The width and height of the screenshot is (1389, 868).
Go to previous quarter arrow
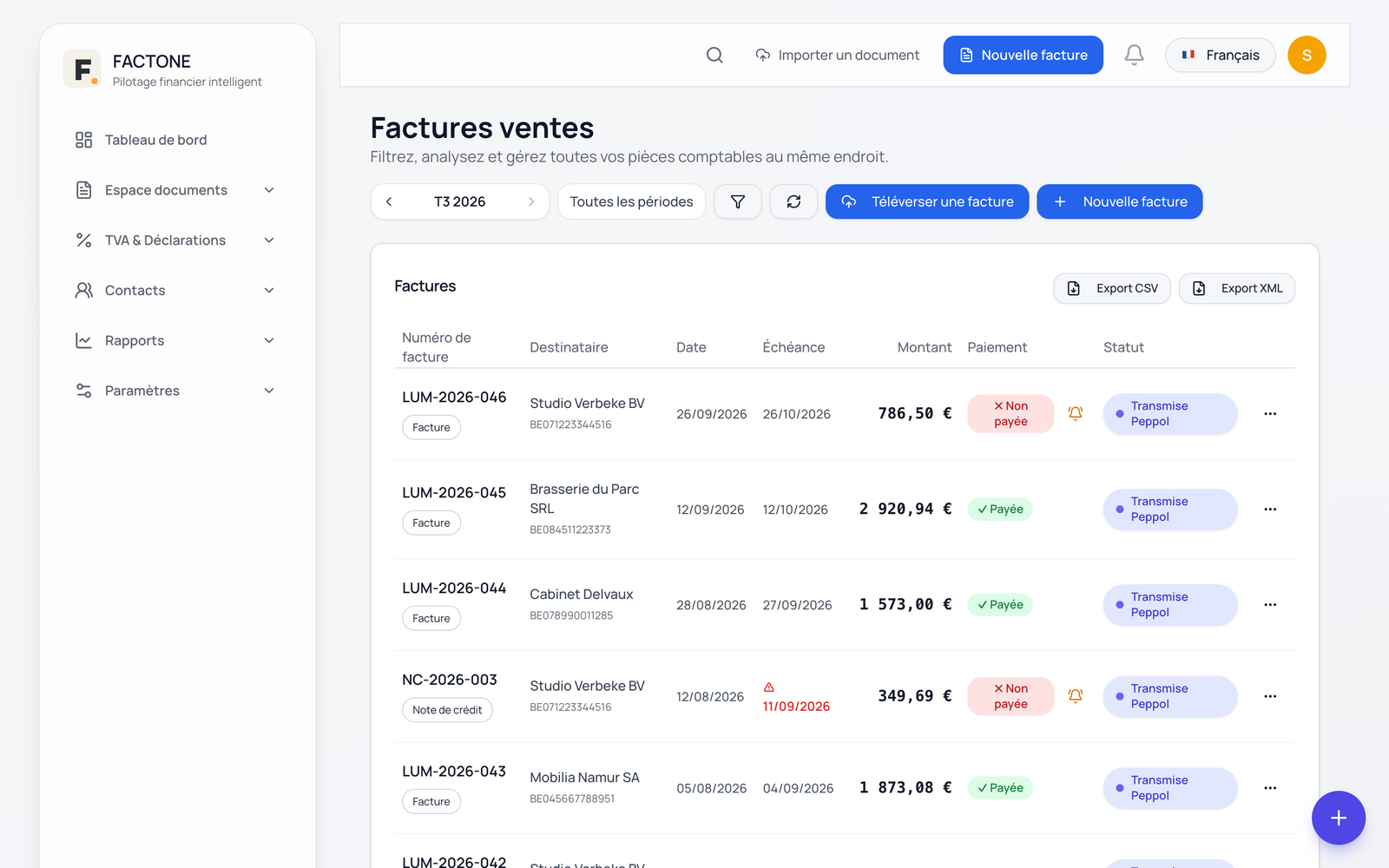[389, 201]
